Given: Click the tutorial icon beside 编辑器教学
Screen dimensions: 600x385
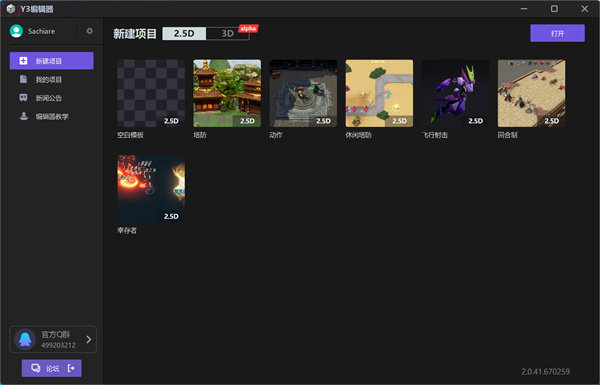Looking at the screenshot, I should (23, 116).
